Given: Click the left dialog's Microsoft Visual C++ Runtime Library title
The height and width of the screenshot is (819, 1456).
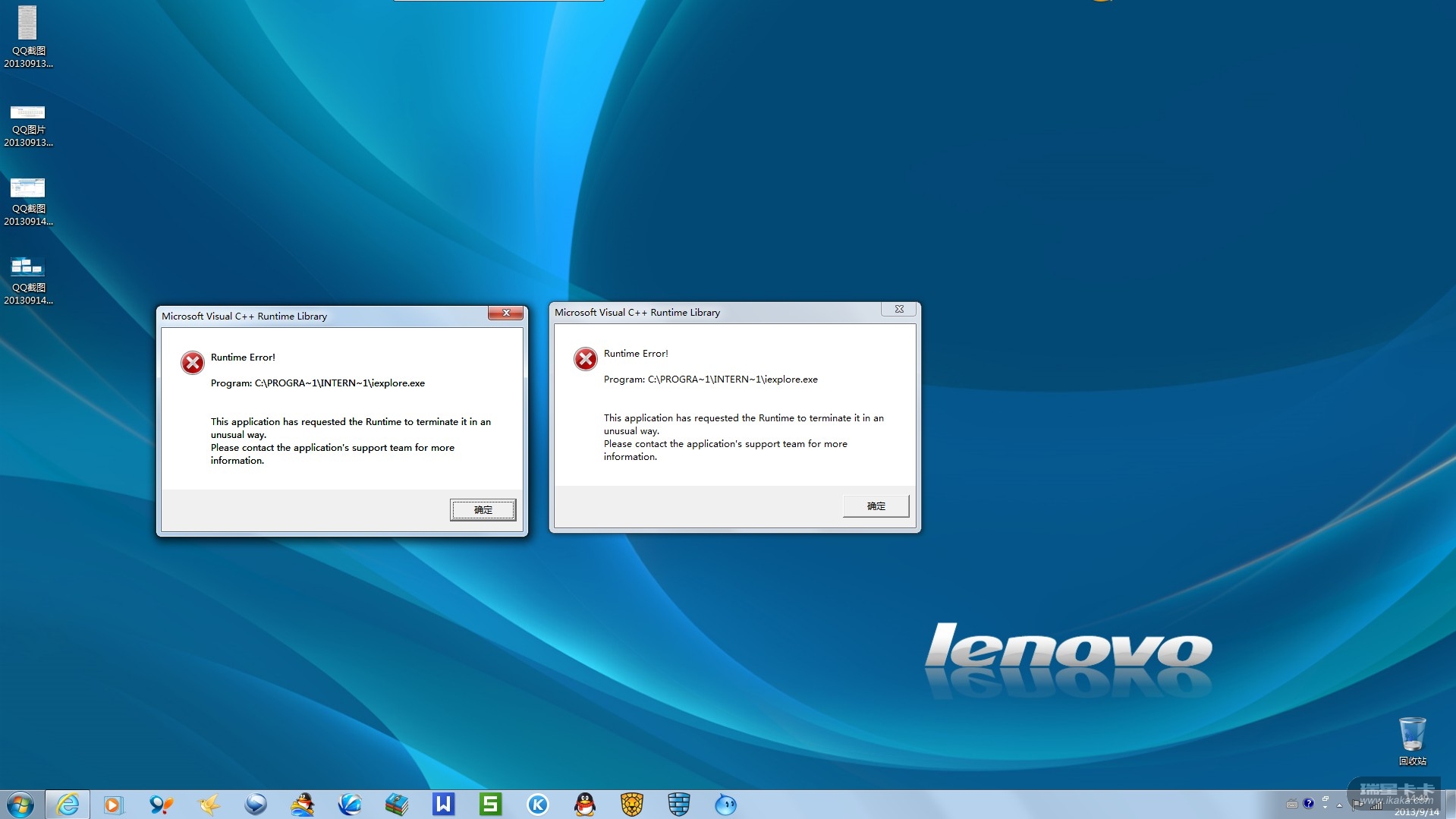Looking at the screenshot, I should [244, 317].
